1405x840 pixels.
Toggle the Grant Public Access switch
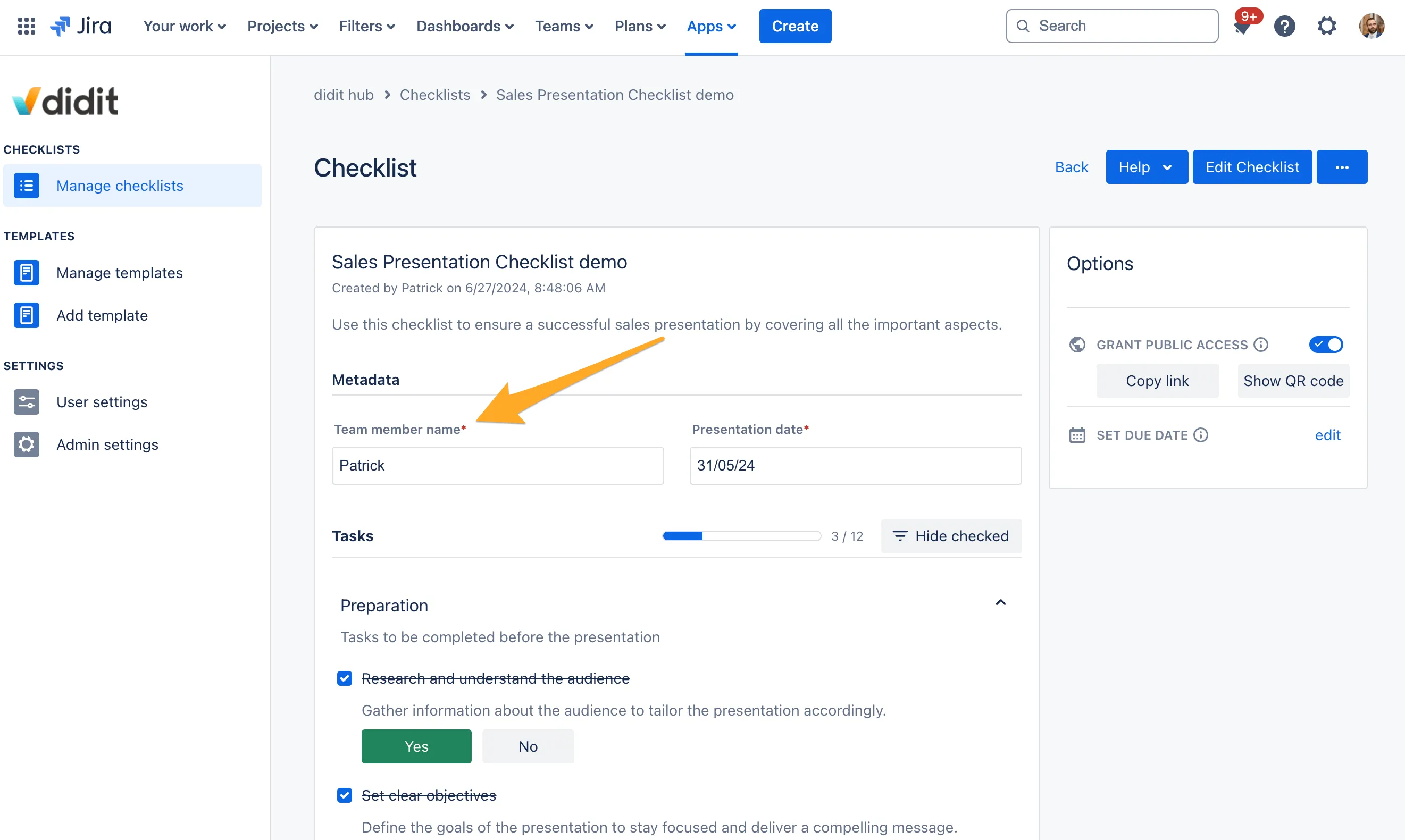(x=1326, y=344)
